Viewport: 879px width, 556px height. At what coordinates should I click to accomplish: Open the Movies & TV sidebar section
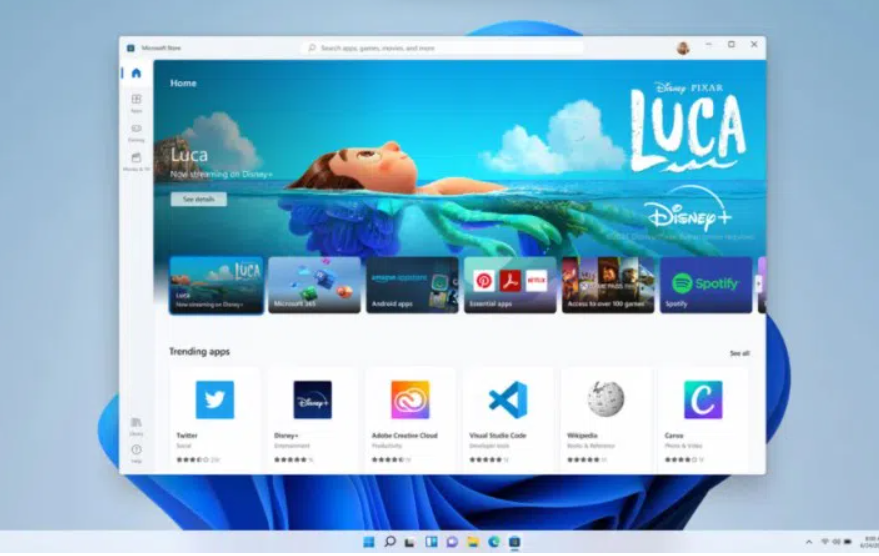pyautogui.click(x=136, y=160)
